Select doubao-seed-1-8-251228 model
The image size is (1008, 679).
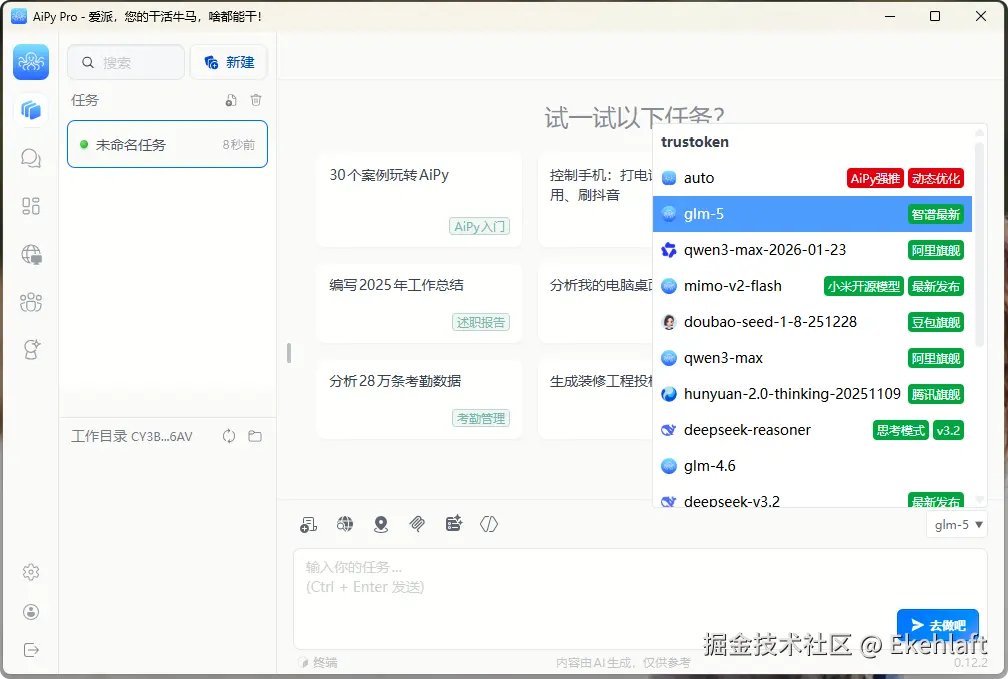(813, 322)
